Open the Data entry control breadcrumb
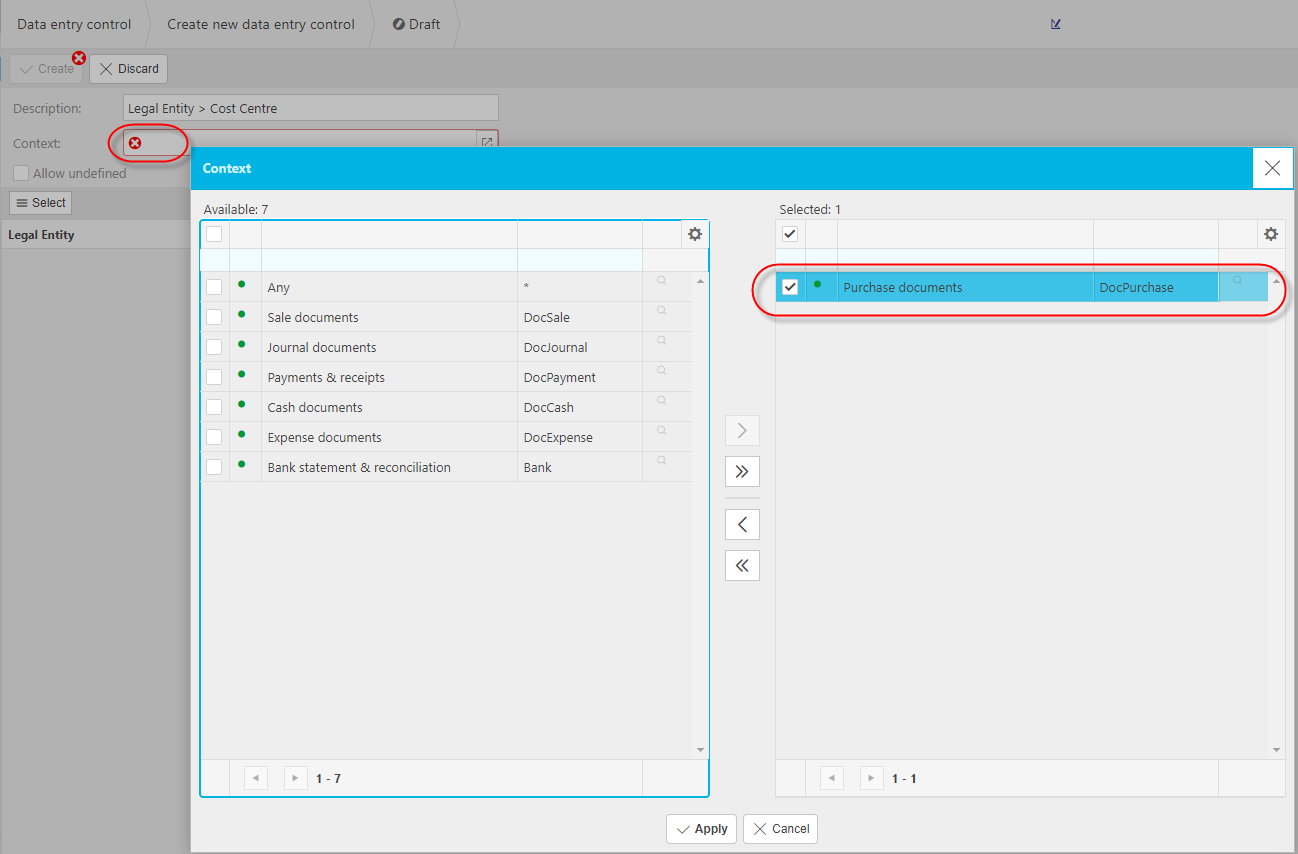Viewport: 1298px width, 854px height. coord(74,24)
